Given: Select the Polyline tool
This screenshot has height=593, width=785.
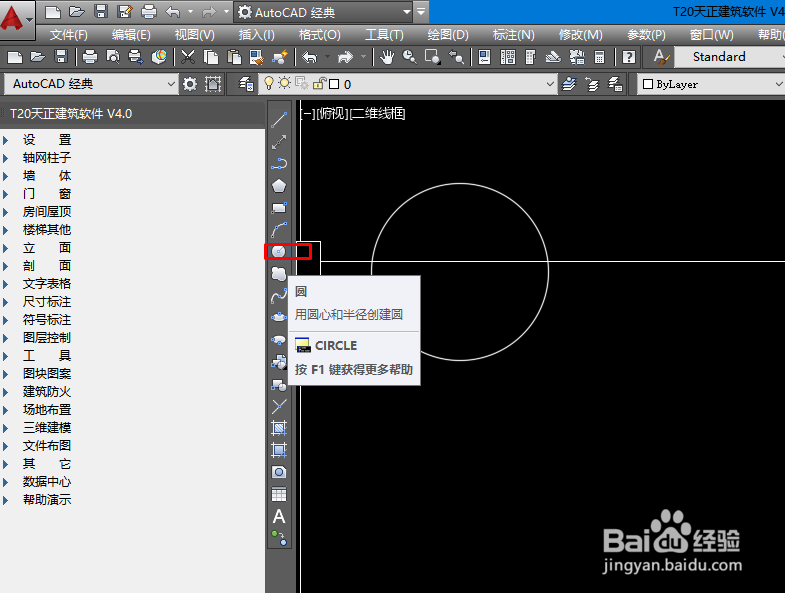Looking at the screenshot, I should click(x=279, y=164).
